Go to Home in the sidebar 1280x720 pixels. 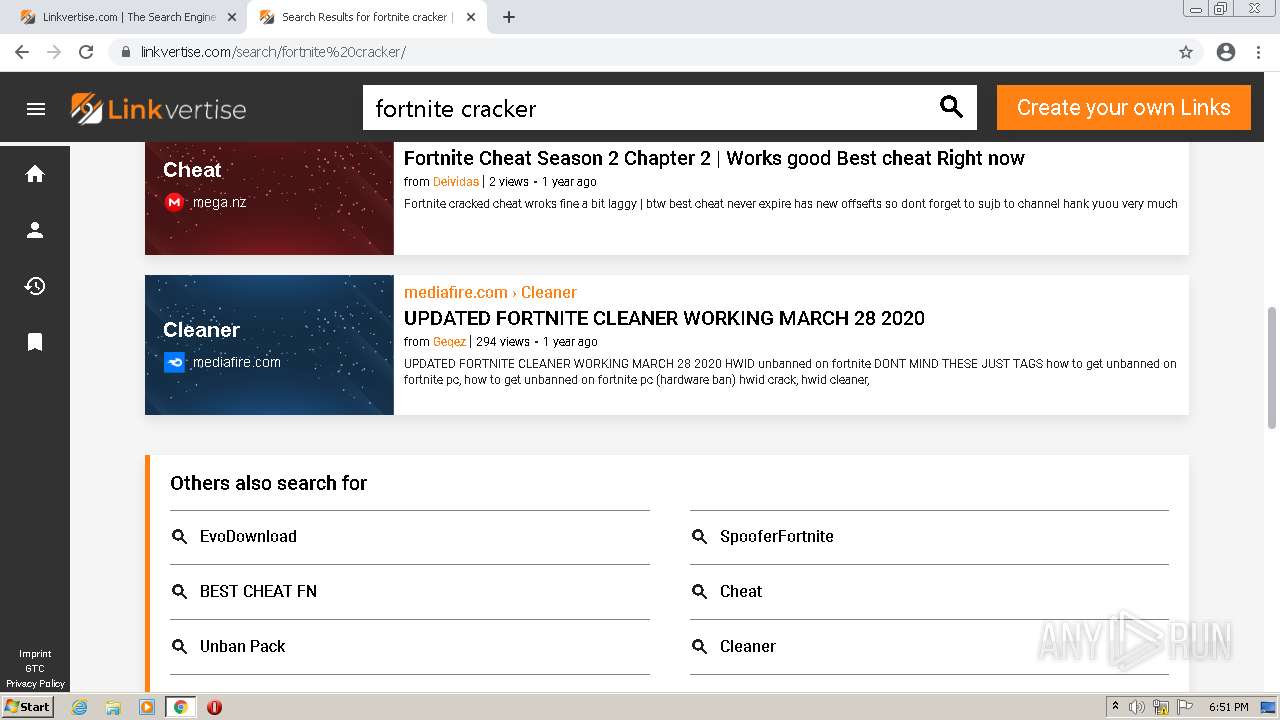[x=35, y=174]
